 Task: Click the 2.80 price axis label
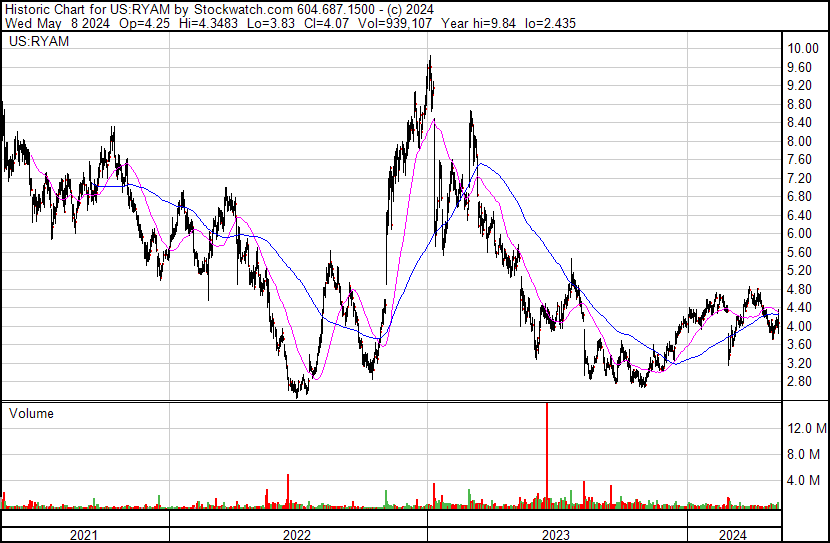pos(799,382)
